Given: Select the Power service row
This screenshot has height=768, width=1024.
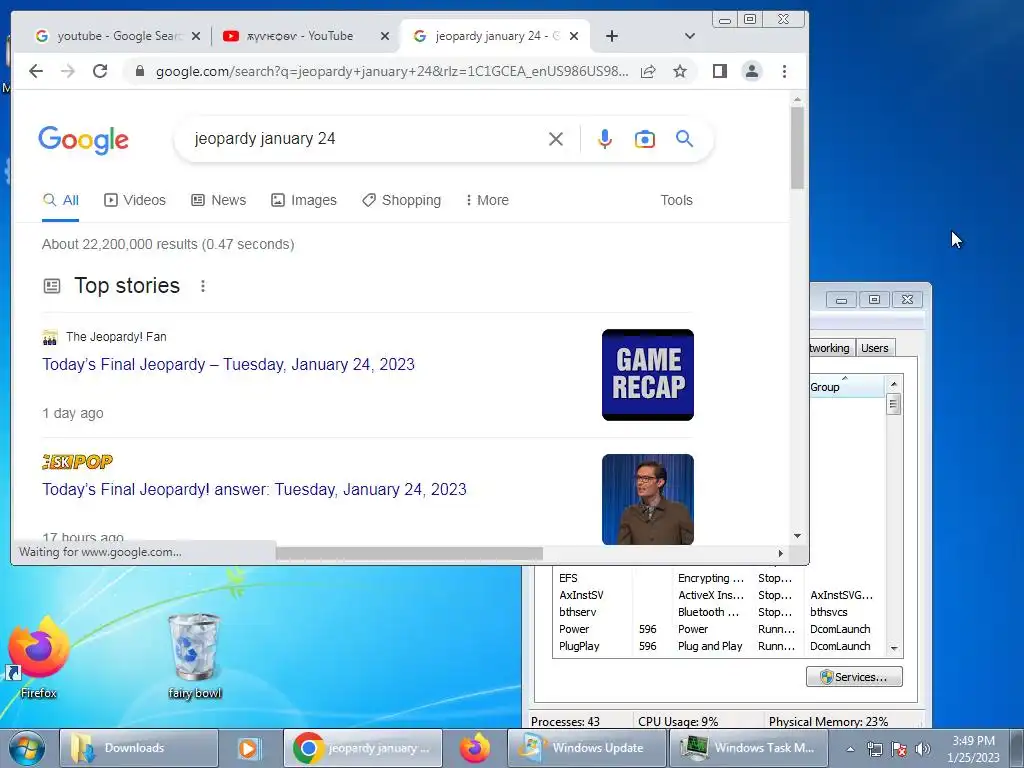Looking at the screenshot, I should tap(719, 630).
